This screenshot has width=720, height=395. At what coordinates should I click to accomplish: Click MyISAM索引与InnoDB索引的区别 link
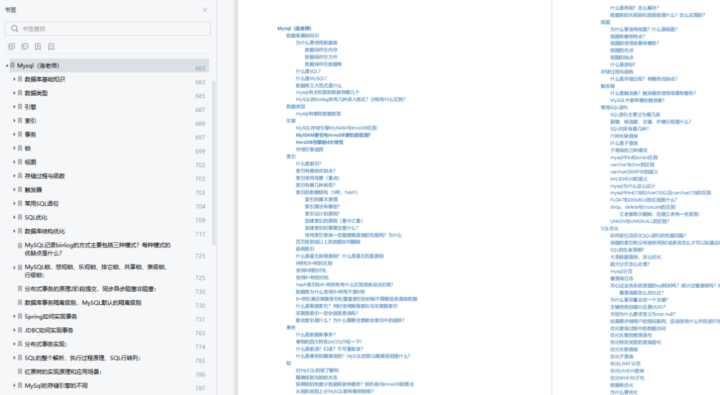[x=333, y=135]
